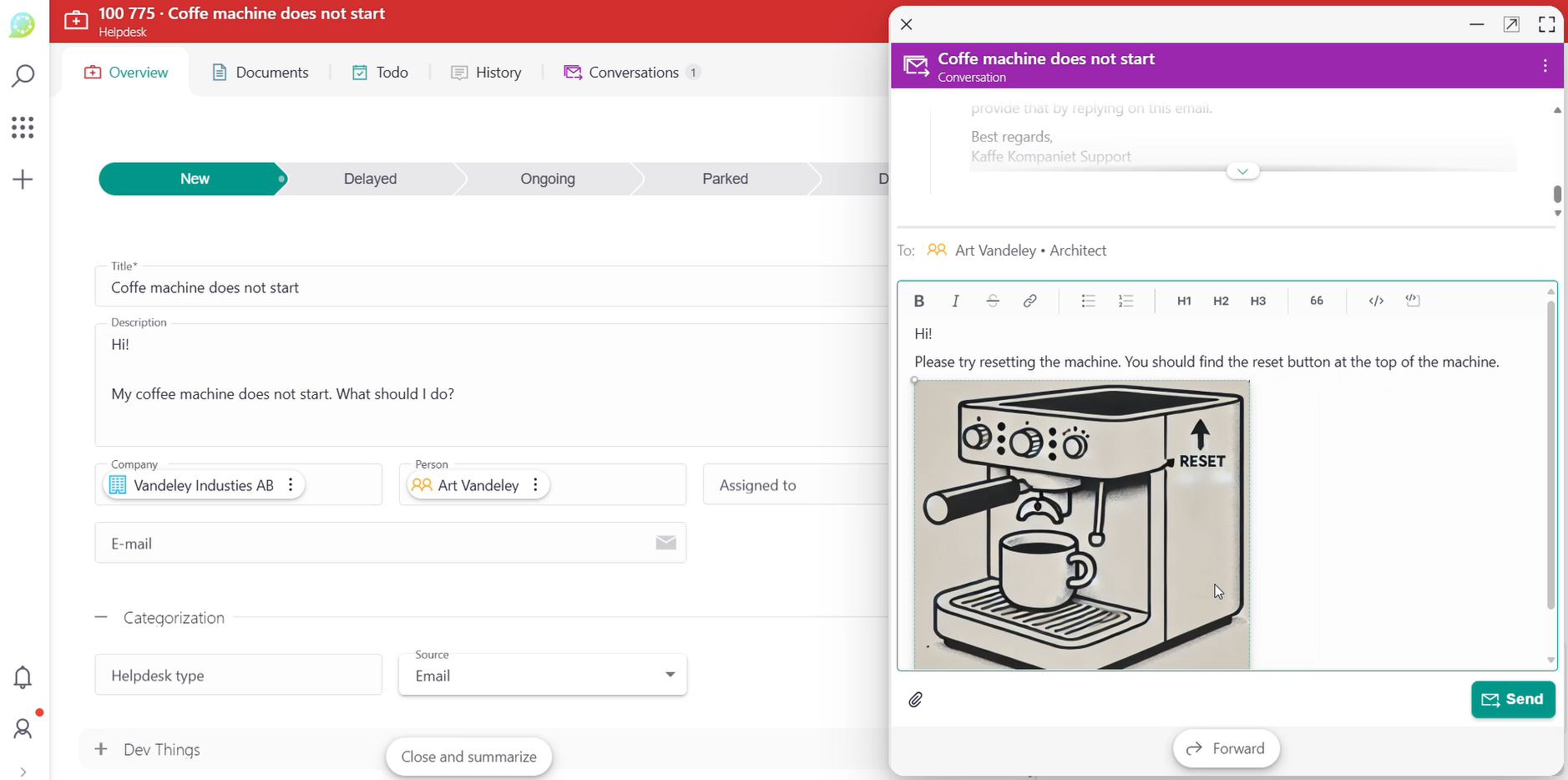
Task: Insert a bulleted list
Action: pos(1088,301)
